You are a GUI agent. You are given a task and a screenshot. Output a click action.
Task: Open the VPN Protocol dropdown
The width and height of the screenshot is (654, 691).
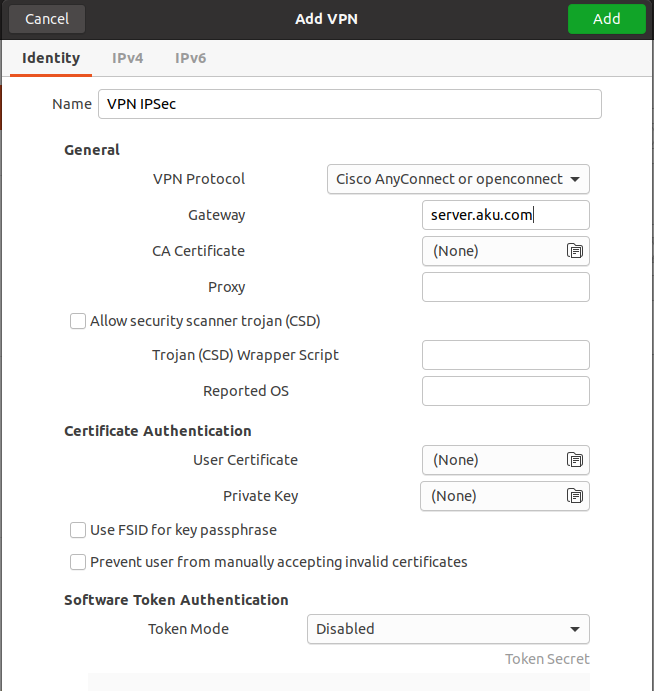click(x=457, y=179)
